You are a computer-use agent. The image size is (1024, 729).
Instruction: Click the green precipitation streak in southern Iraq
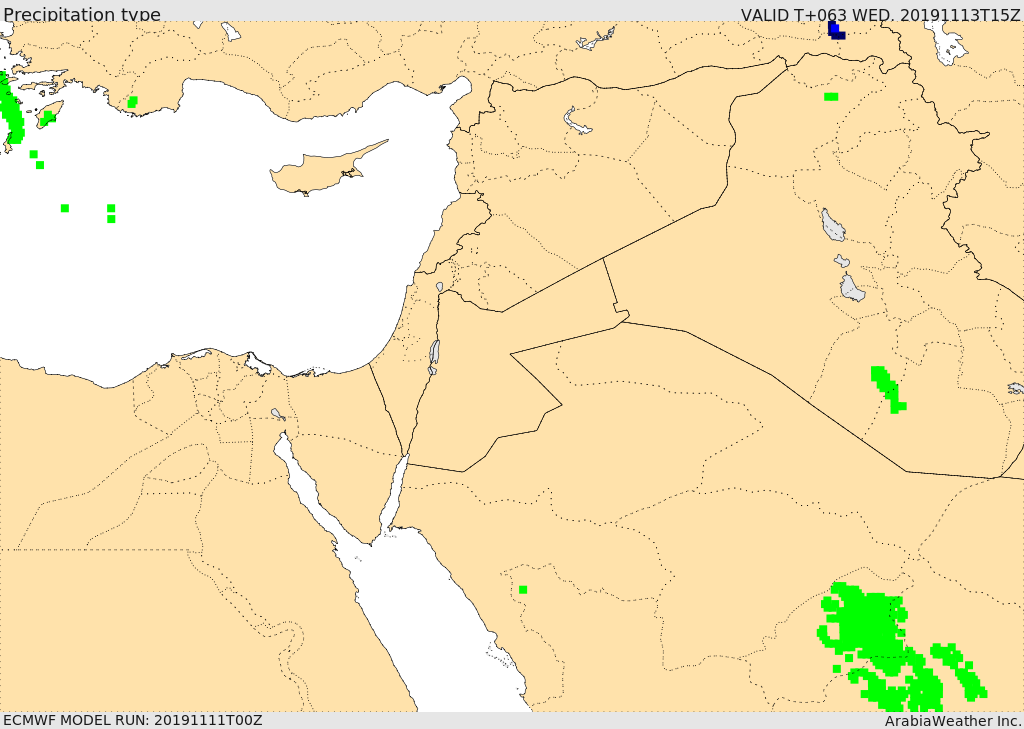click(x=888, y=389)
